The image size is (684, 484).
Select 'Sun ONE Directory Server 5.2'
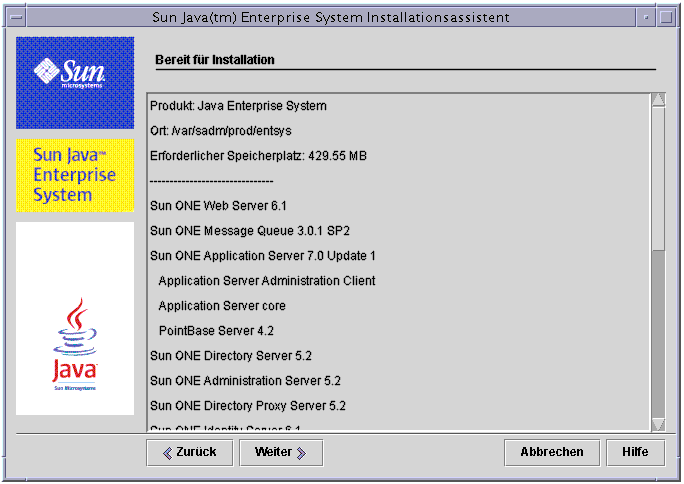tap(231, 356)
